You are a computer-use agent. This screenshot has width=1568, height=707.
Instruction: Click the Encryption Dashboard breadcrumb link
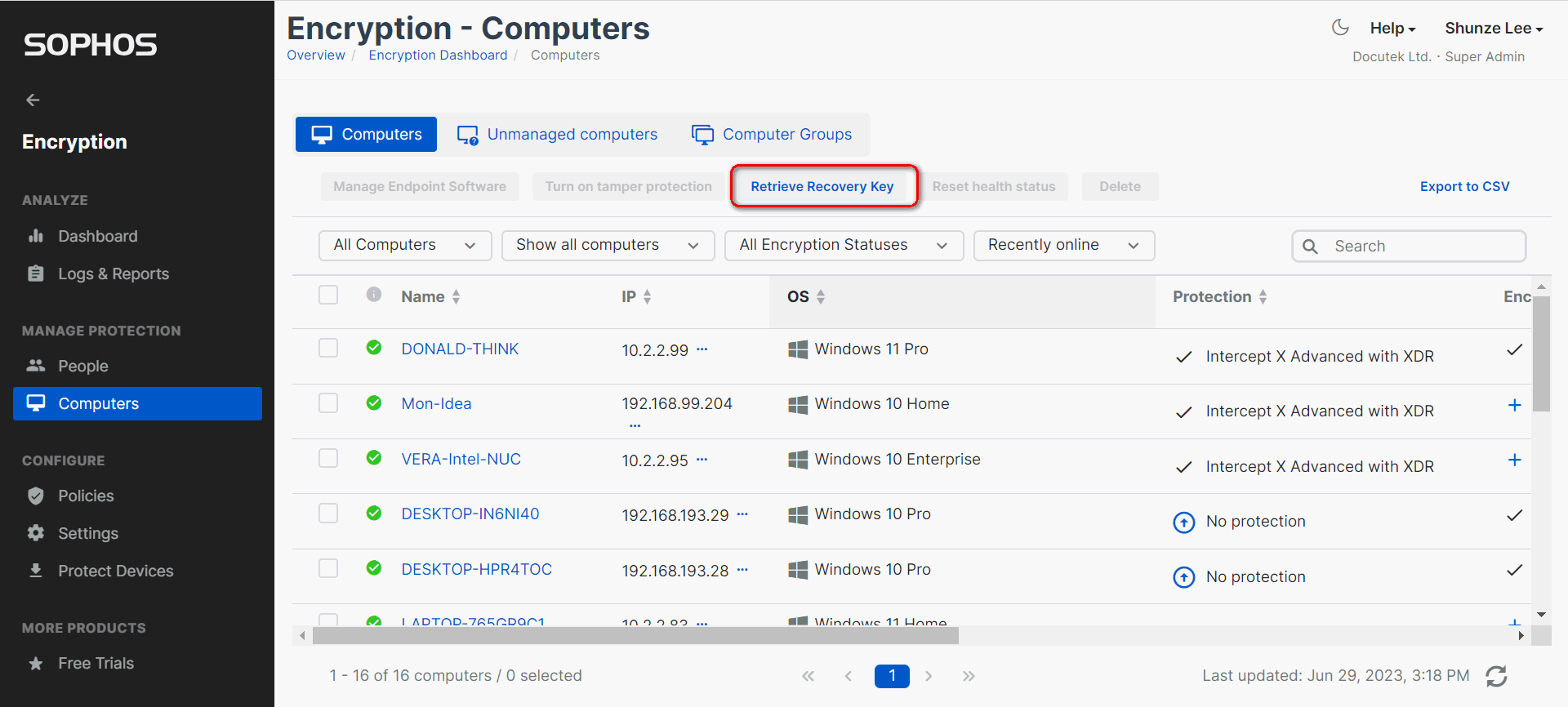point(438,56)
